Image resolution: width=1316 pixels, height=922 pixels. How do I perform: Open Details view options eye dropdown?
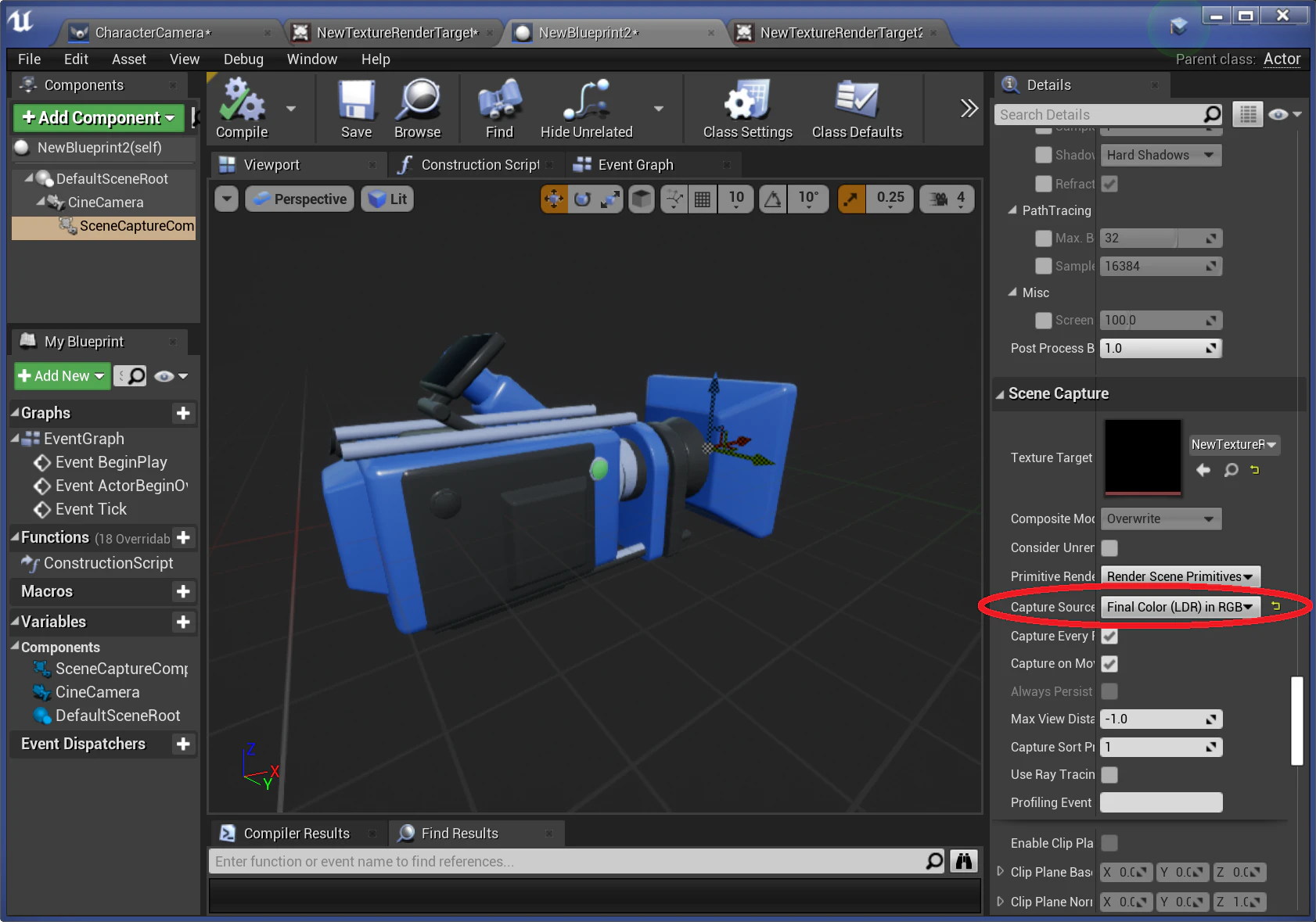pyautogui.click(x=1285, y=114)
